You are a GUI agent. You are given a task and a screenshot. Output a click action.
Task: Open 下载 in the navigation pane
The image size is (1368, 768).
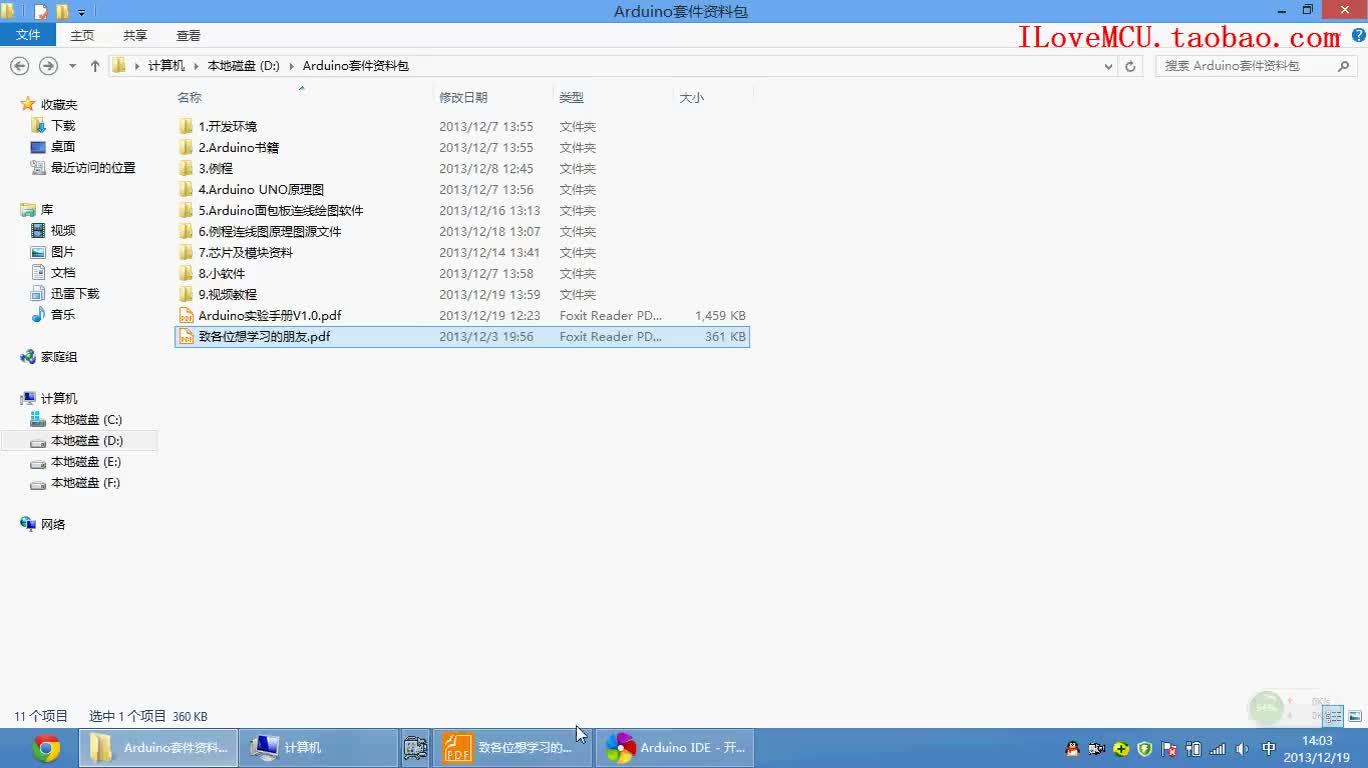pos(63,125)
